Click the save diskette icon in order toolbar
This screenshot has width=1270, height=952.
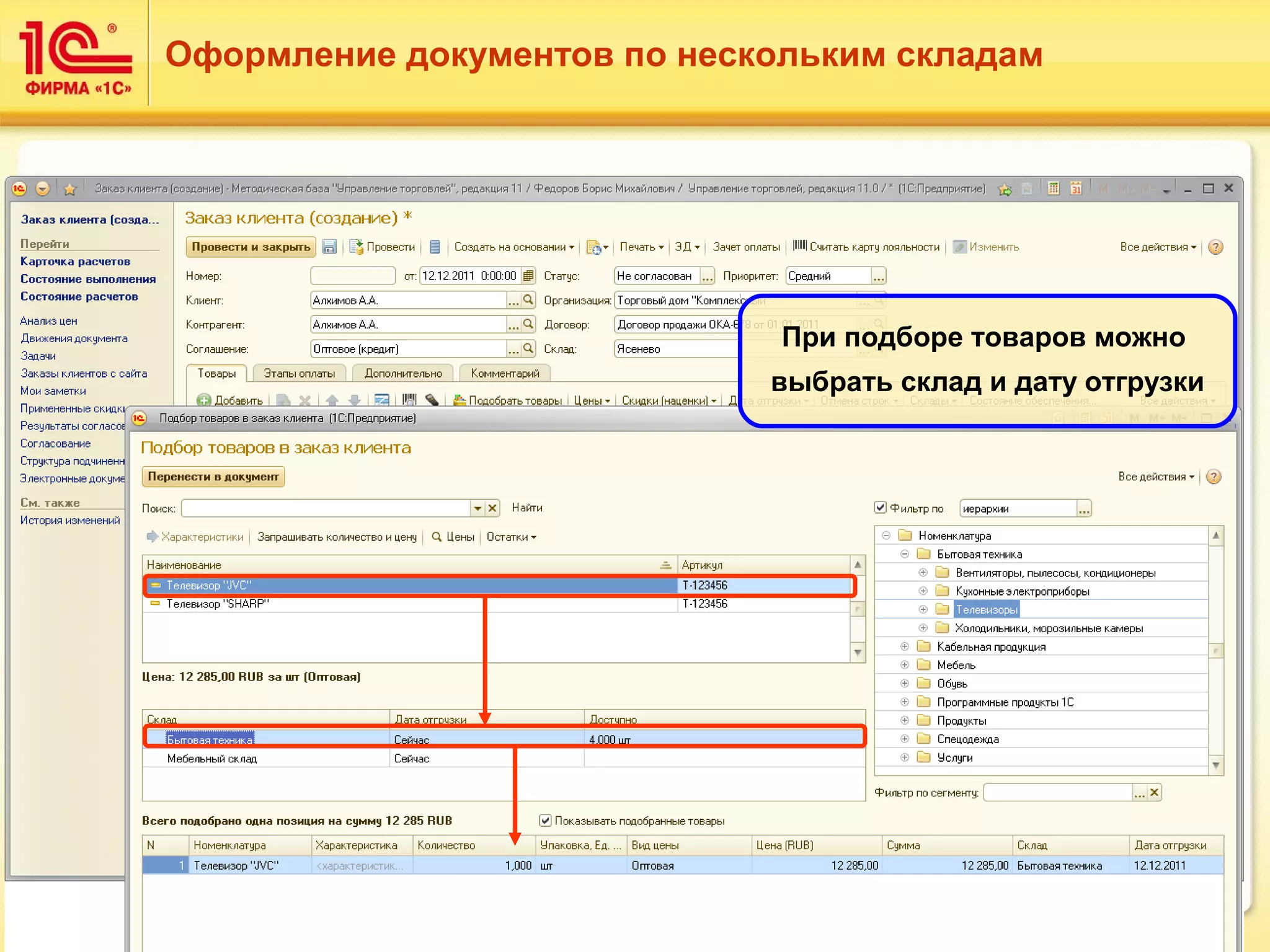329,247
